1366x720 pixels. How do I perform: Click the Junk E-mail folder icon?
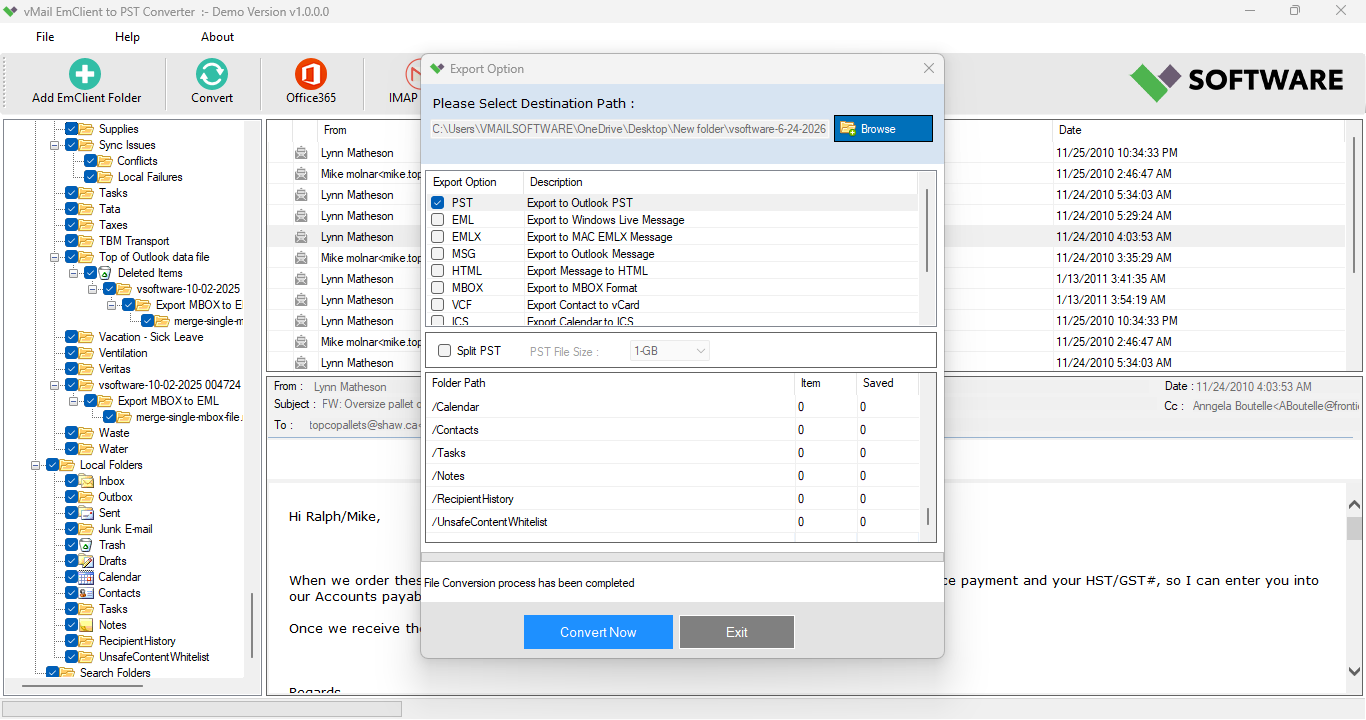click(87, 529)
